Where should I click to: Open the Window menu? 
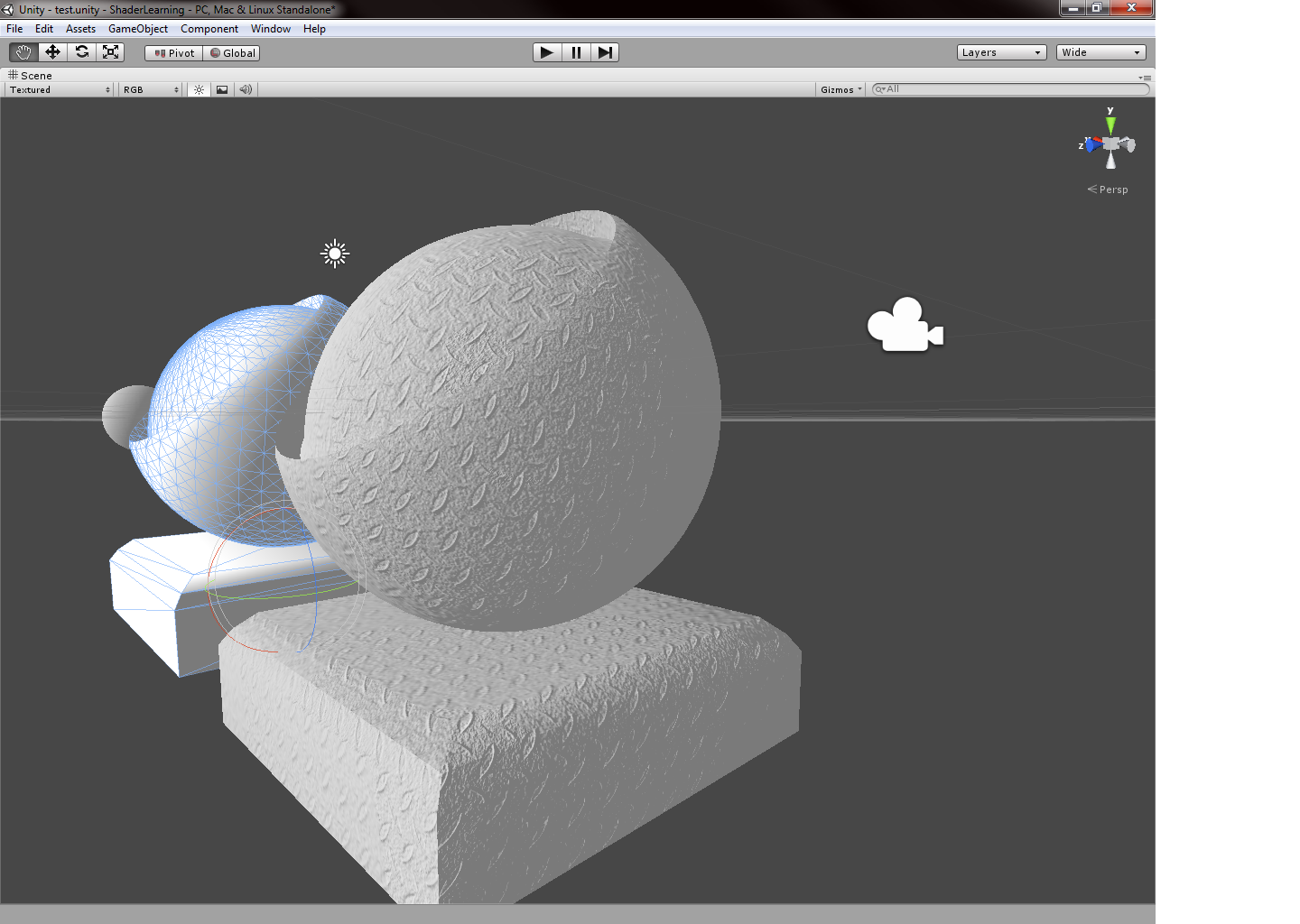tap(271, 29)
